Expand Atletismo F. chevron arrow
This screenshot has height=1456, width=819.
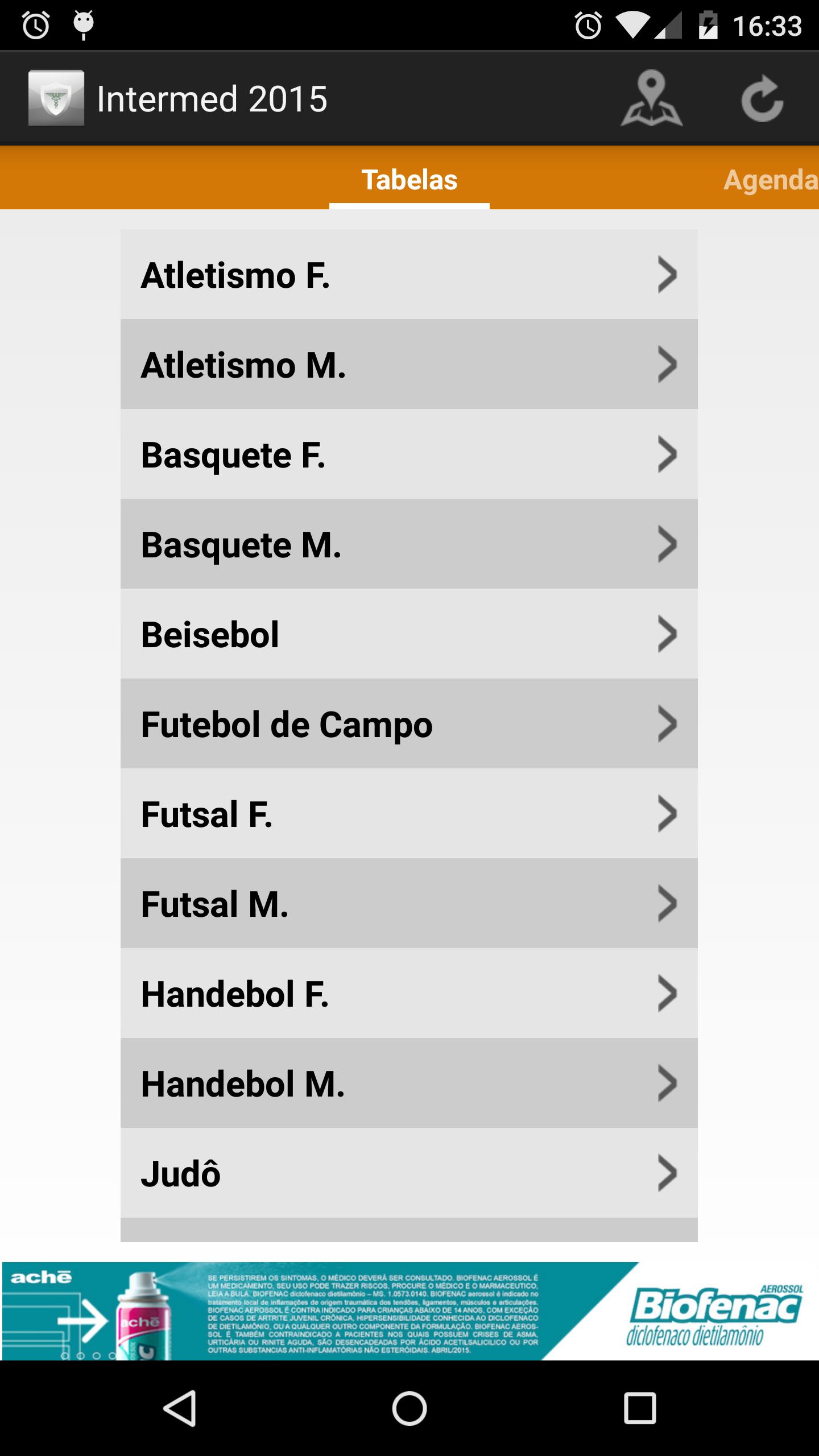667,275
